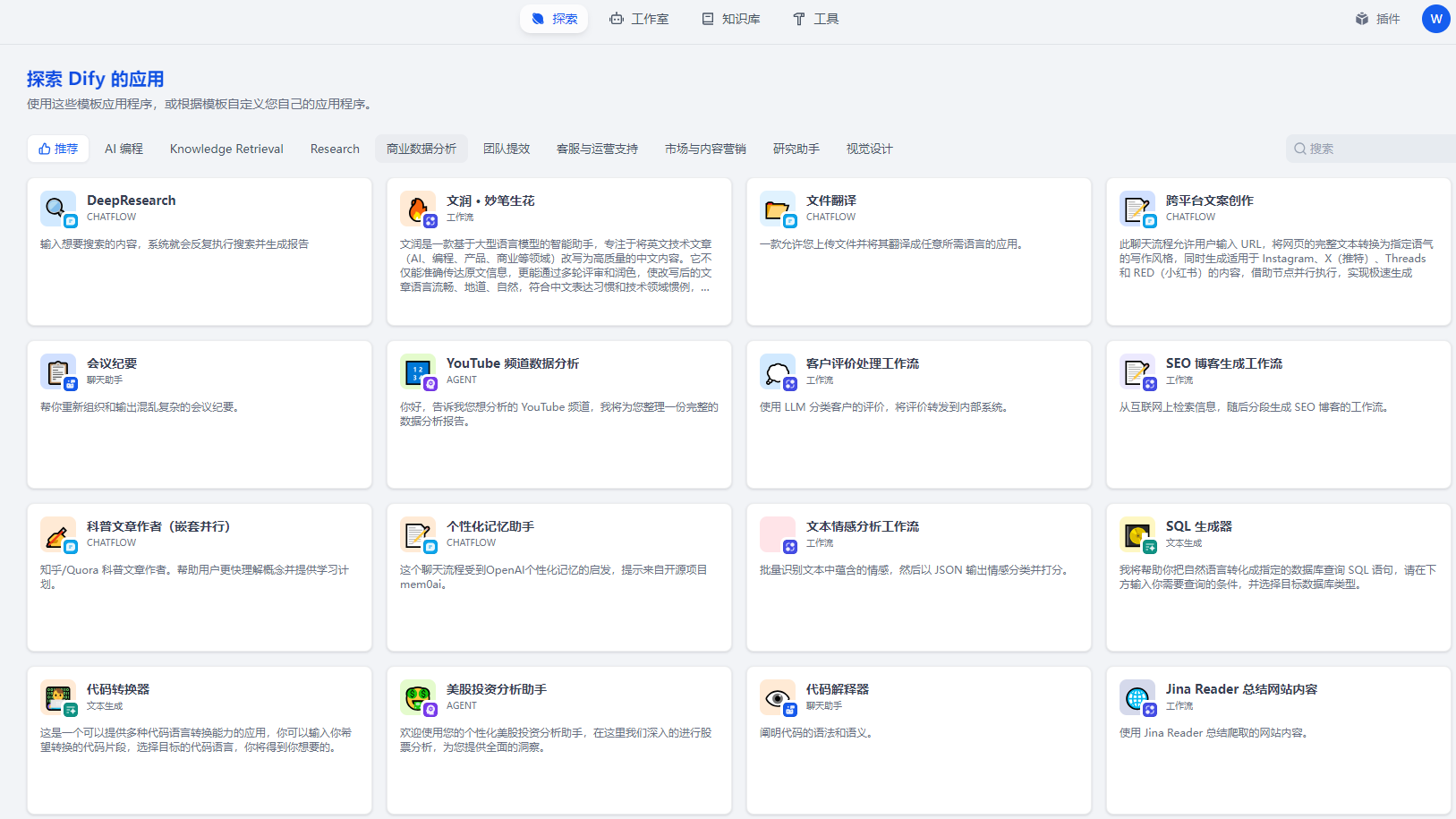This screenshot has width=1456, height=819.
Task: Select the Research category tab
Action: click(335, 149)
